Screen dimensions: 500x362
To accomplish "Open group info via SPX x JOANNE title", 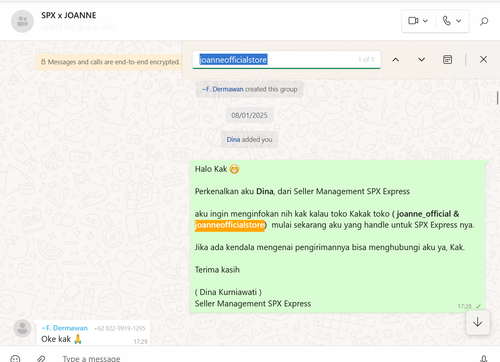I will 69,15.
